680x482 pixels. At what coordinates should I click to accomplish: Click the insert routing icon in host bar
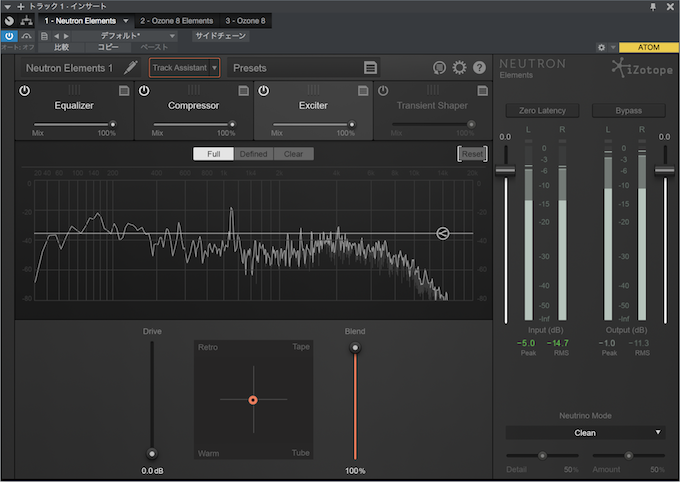tap(26, 20)
